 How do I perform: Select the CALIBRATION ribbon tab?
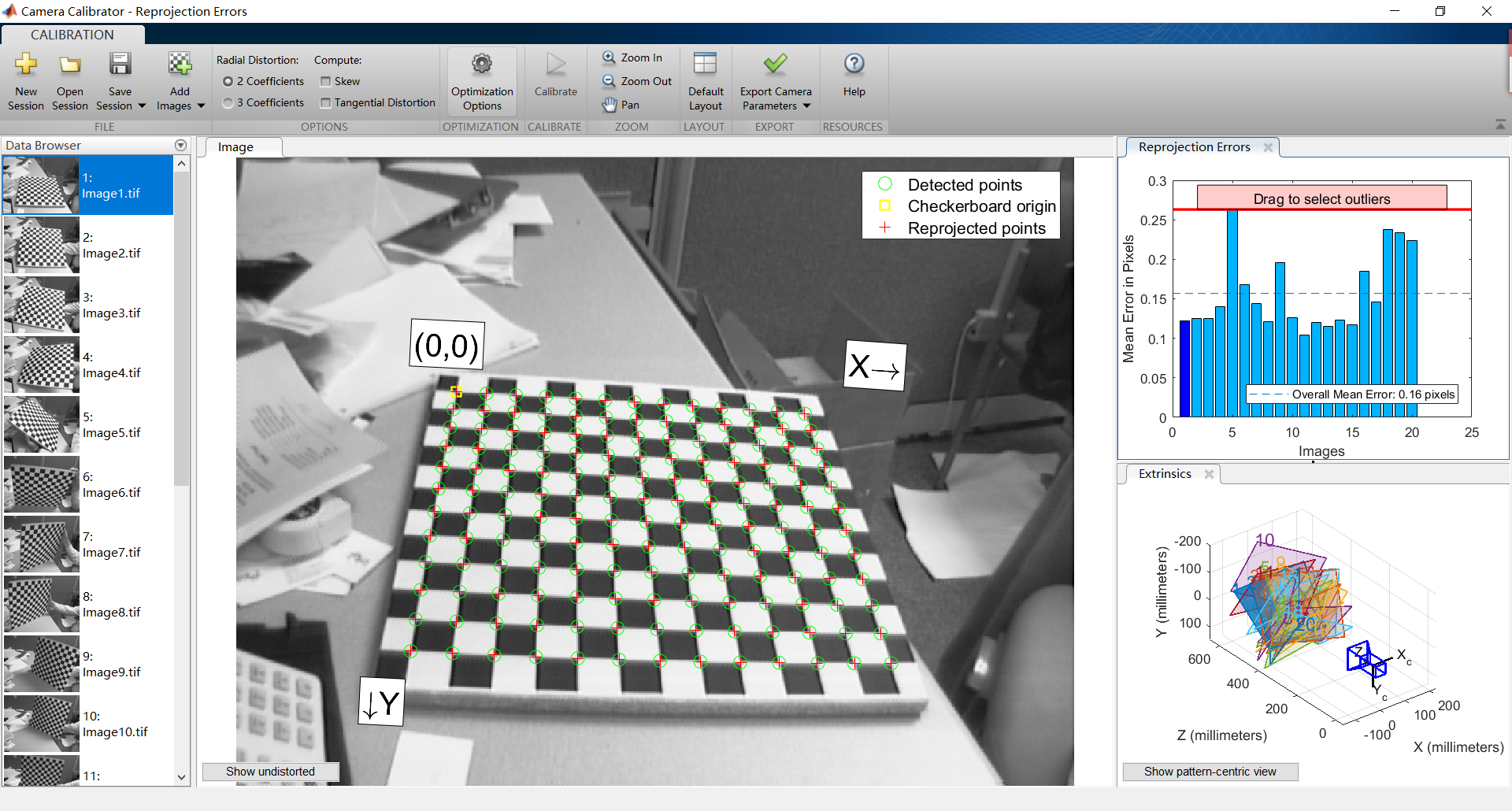(x=72, y=35)
